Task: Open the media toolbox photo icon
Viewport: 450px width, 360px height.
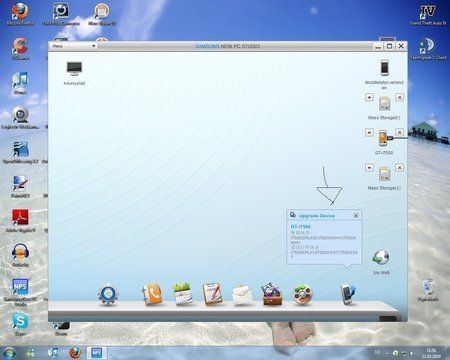Action: pos(272,294)
